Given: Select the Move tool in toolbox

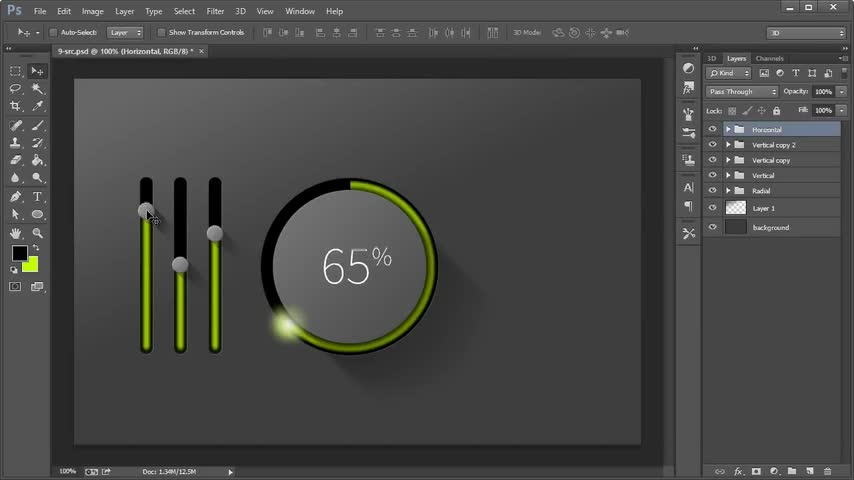Looking at the screenshot, I should [37, 71].
